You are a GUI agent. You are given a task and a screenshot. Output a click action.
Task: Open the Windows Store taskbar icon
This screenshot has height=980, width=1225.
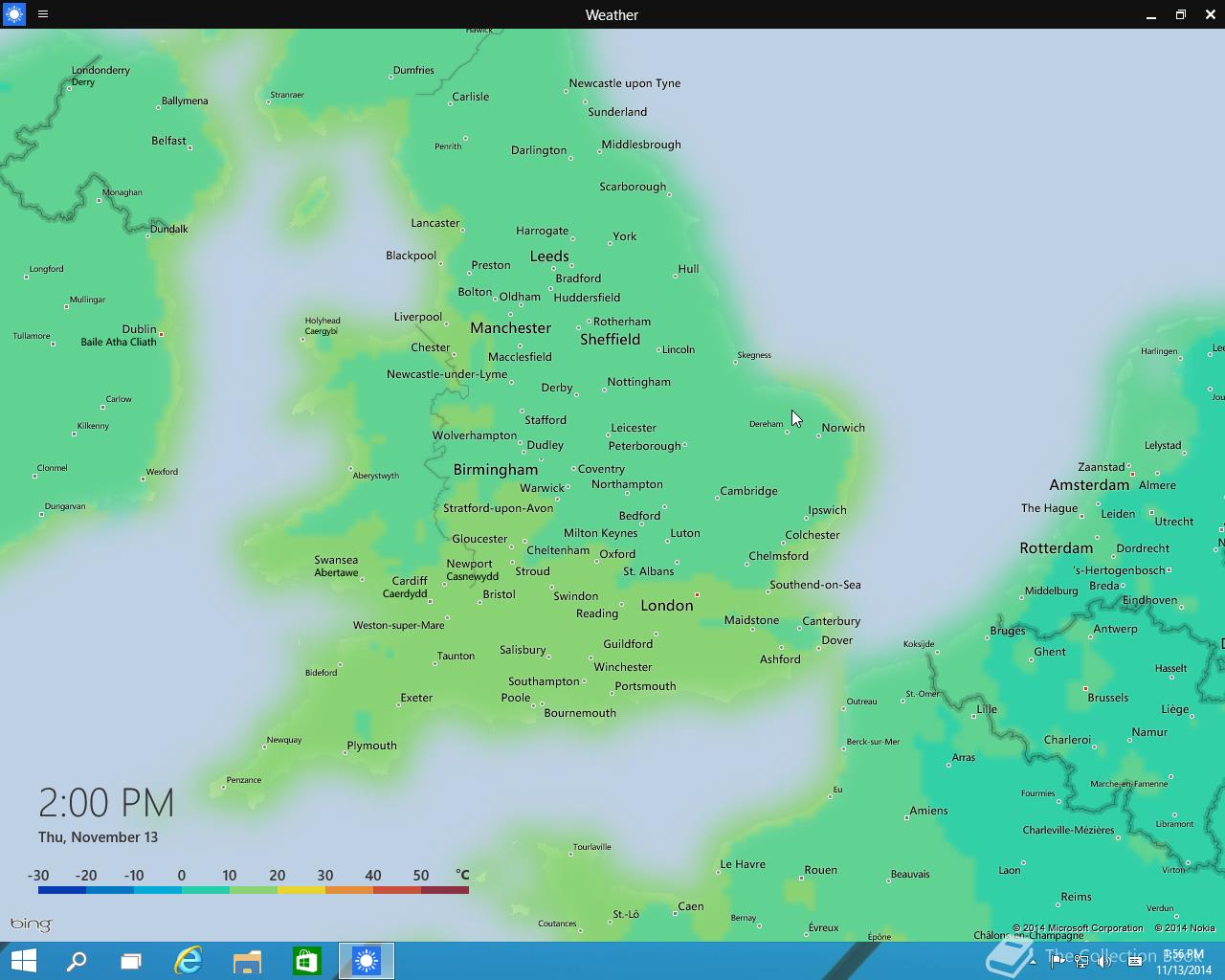306,961
